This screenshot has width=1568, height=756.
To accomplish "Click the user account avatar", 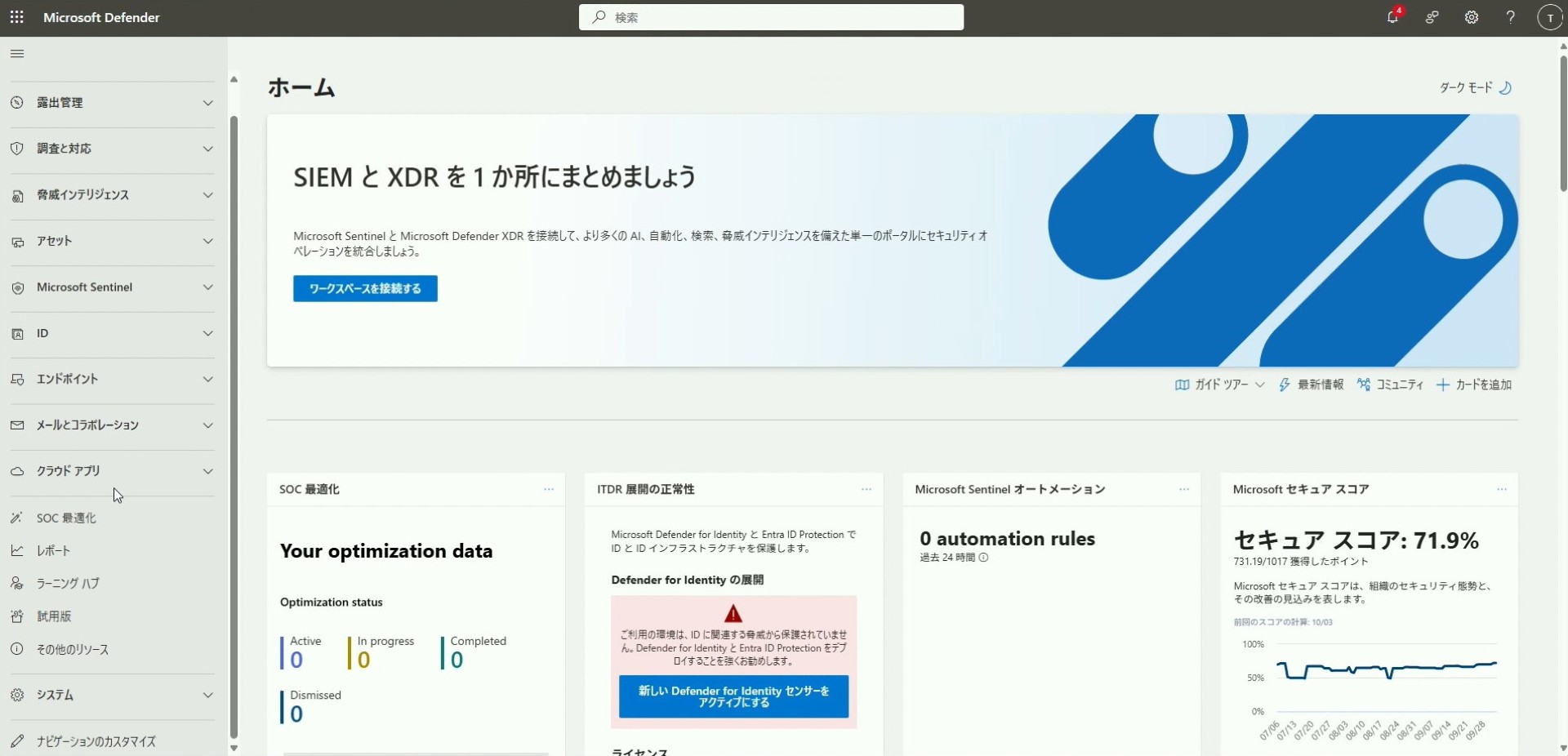I will [x=1549, y=17].
